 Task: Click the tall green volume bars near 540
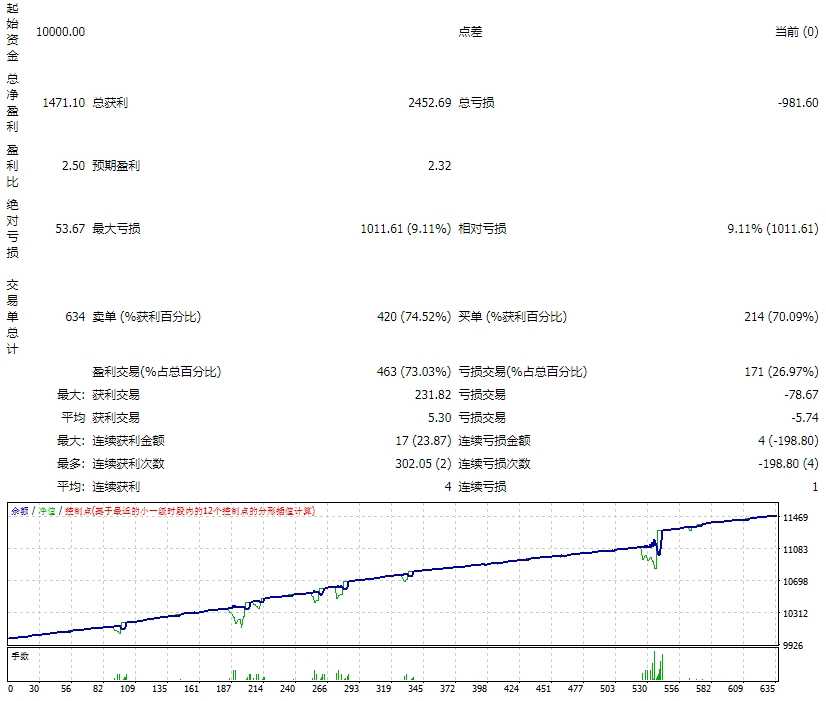pyautogui.click(x=656, y=665)
